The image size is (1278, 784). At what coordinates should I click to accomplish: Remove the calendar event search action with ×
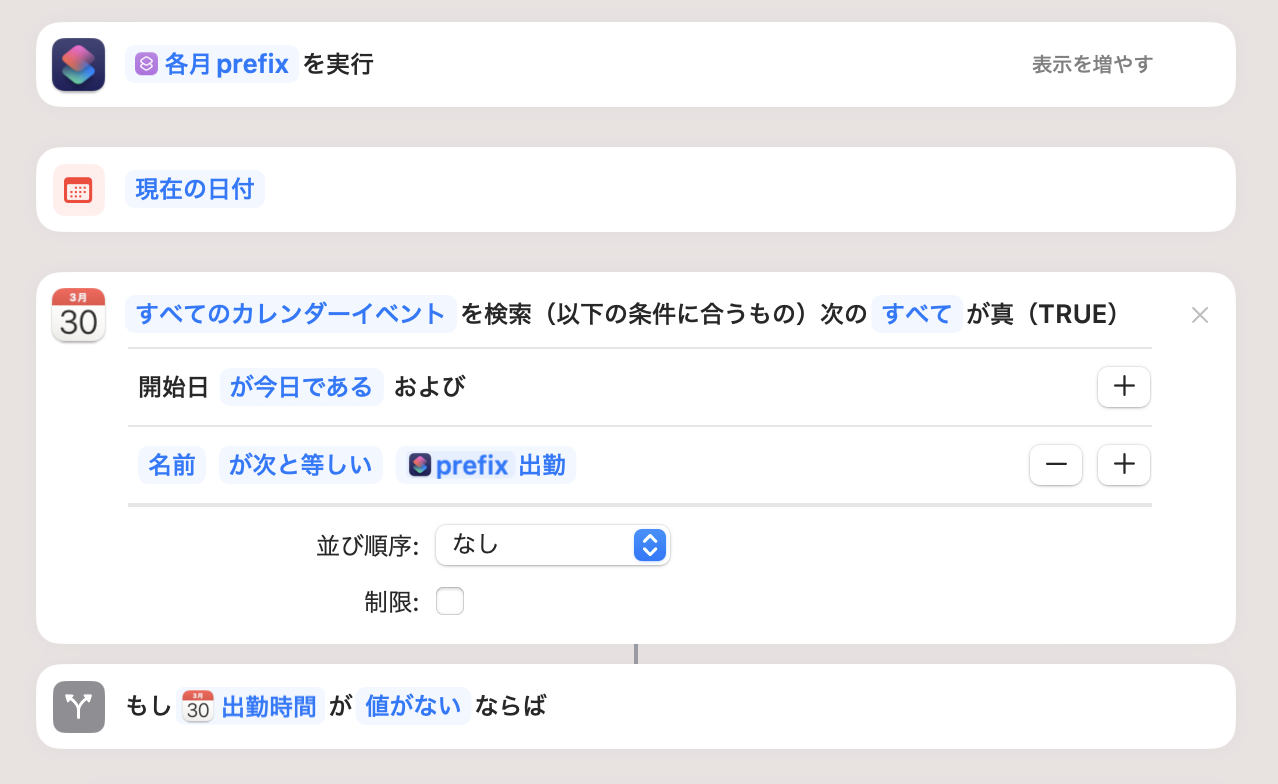[x=1199, y=314]
